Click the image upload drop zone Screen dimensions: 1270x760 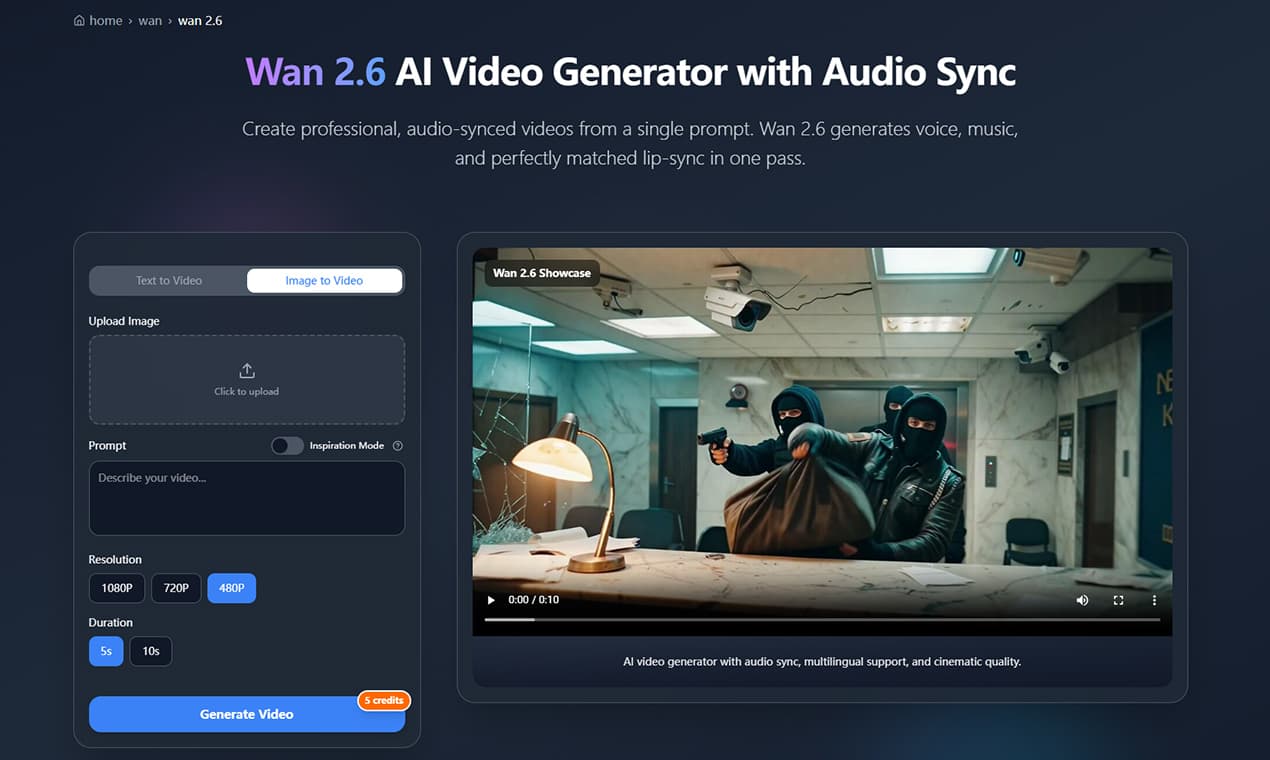(x=246, y=380)
